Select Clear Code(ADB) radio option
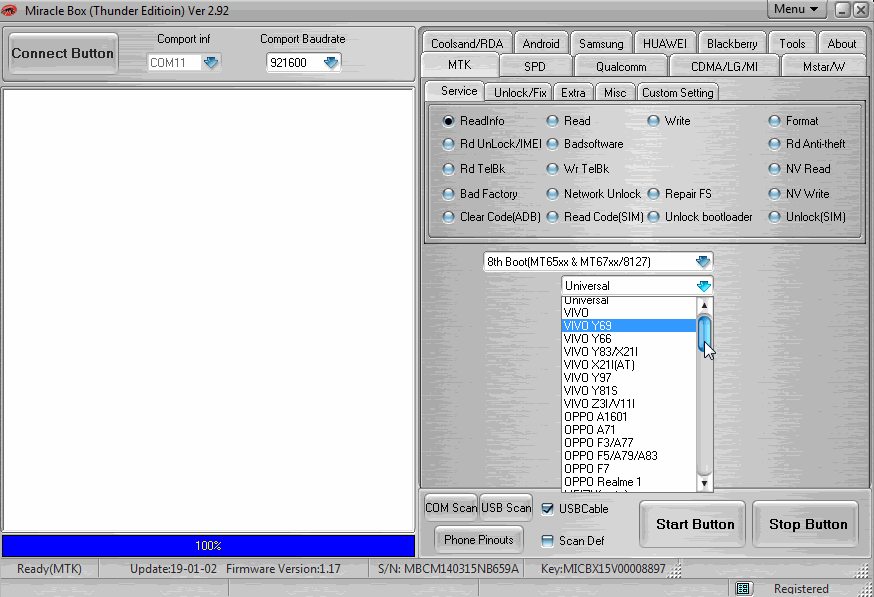 point(448,217)
